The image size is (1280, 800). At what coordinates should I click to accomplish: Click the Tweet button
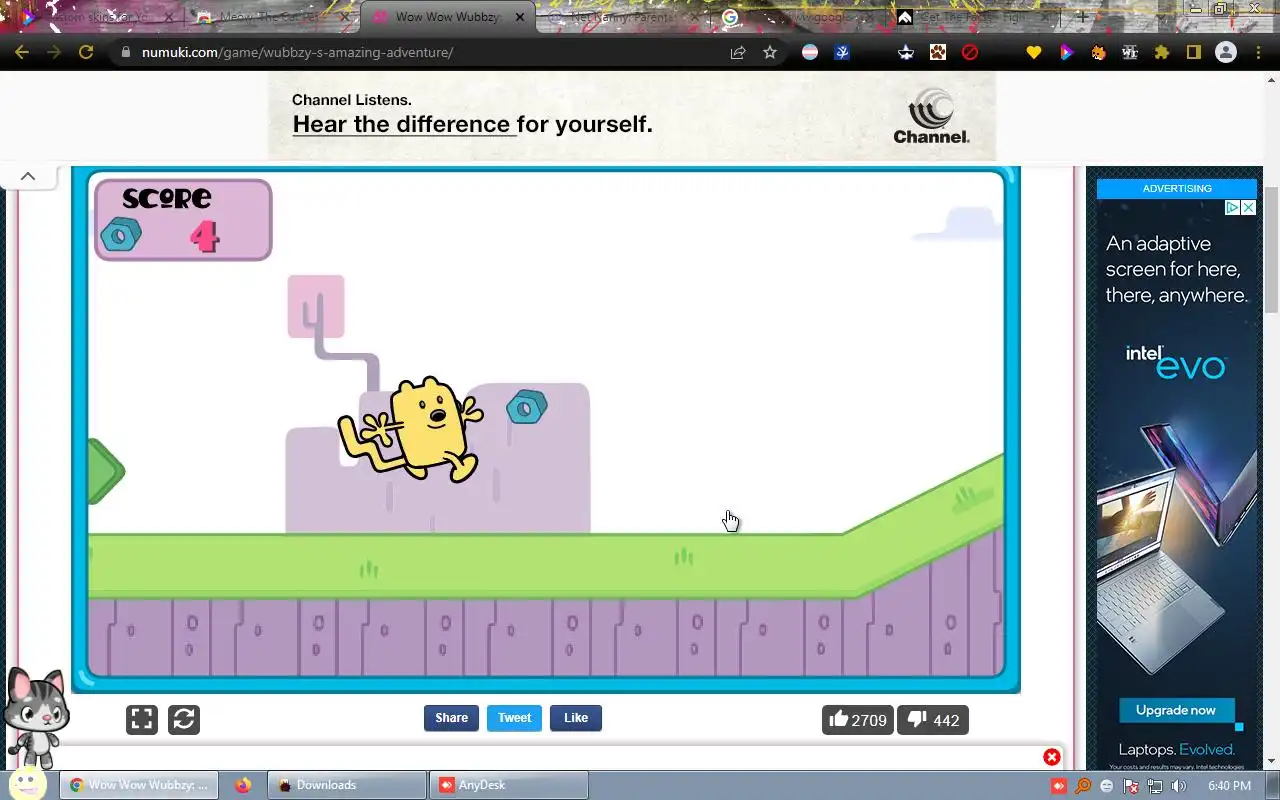[514, 718]
